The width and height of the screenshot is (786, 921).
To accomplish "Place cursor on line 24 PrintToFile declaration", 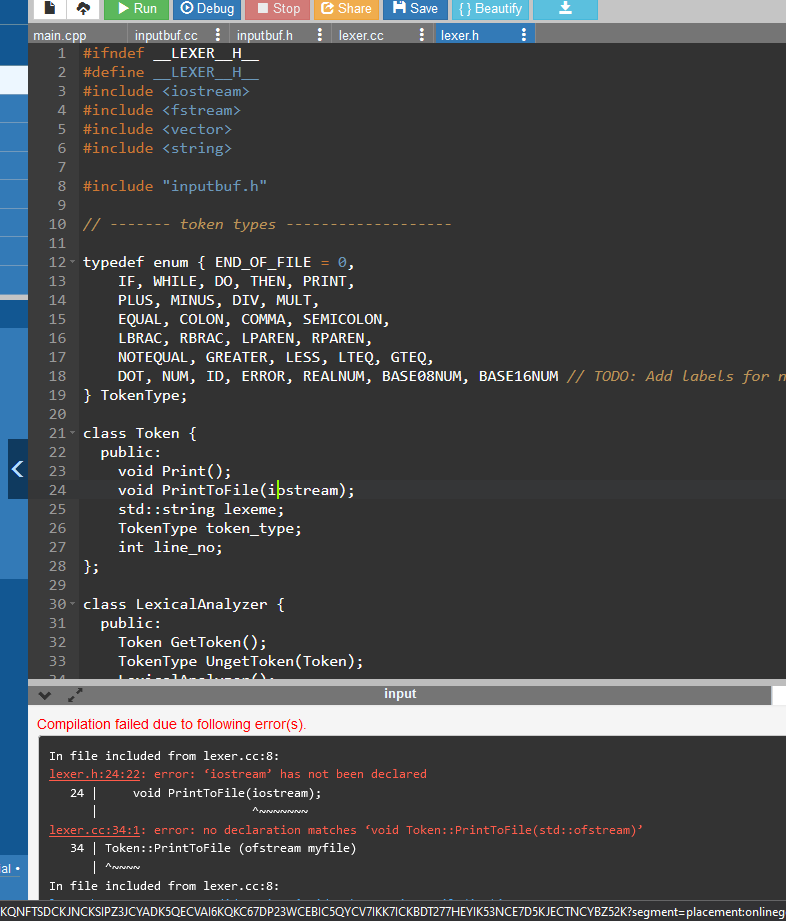I will pos(236,490).
